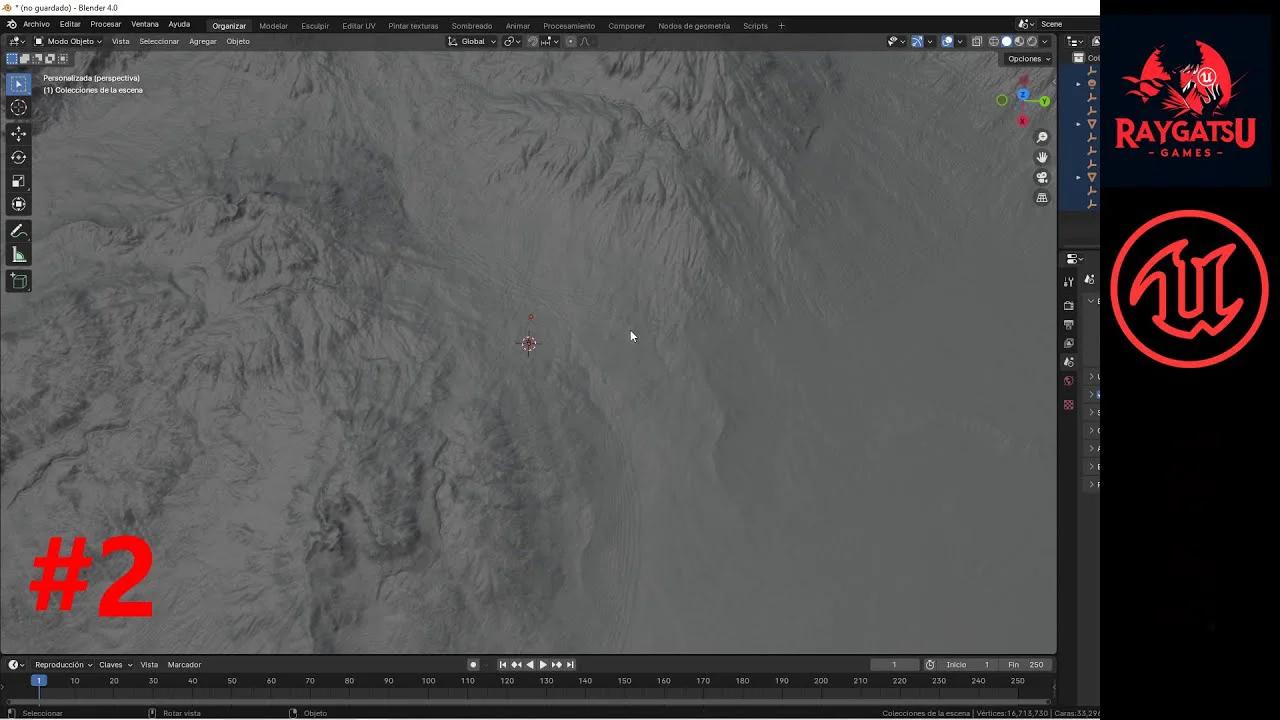The height and width of the screenshot is (720, 1280).
Task: Switch to rendered shading mode
Action: tap(1032, 41)
